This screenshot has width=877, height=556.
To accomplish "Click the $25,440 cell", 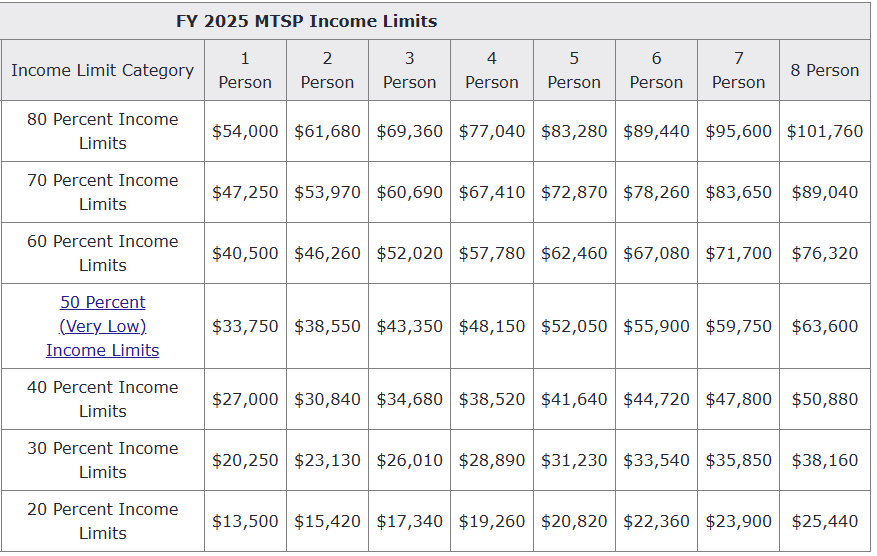I will pos(825,521).
